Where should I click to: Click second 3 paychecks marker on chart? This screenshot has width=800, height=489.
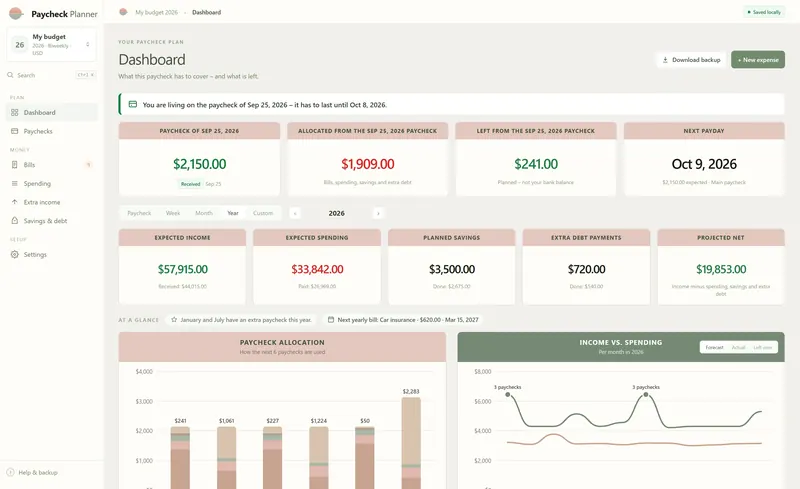646,395
